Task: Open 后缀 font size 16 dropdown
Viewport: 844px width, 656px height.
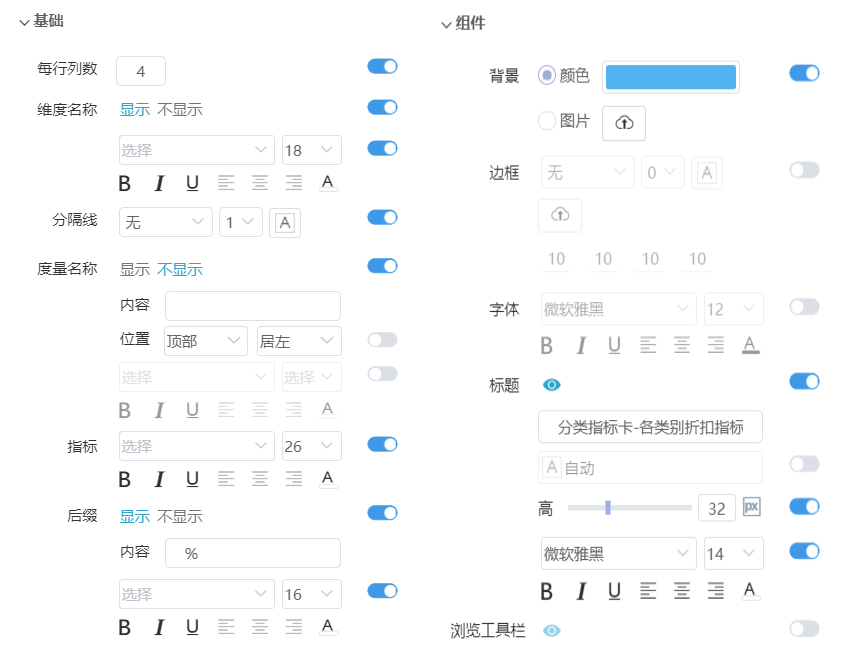Action: [312, 594]
